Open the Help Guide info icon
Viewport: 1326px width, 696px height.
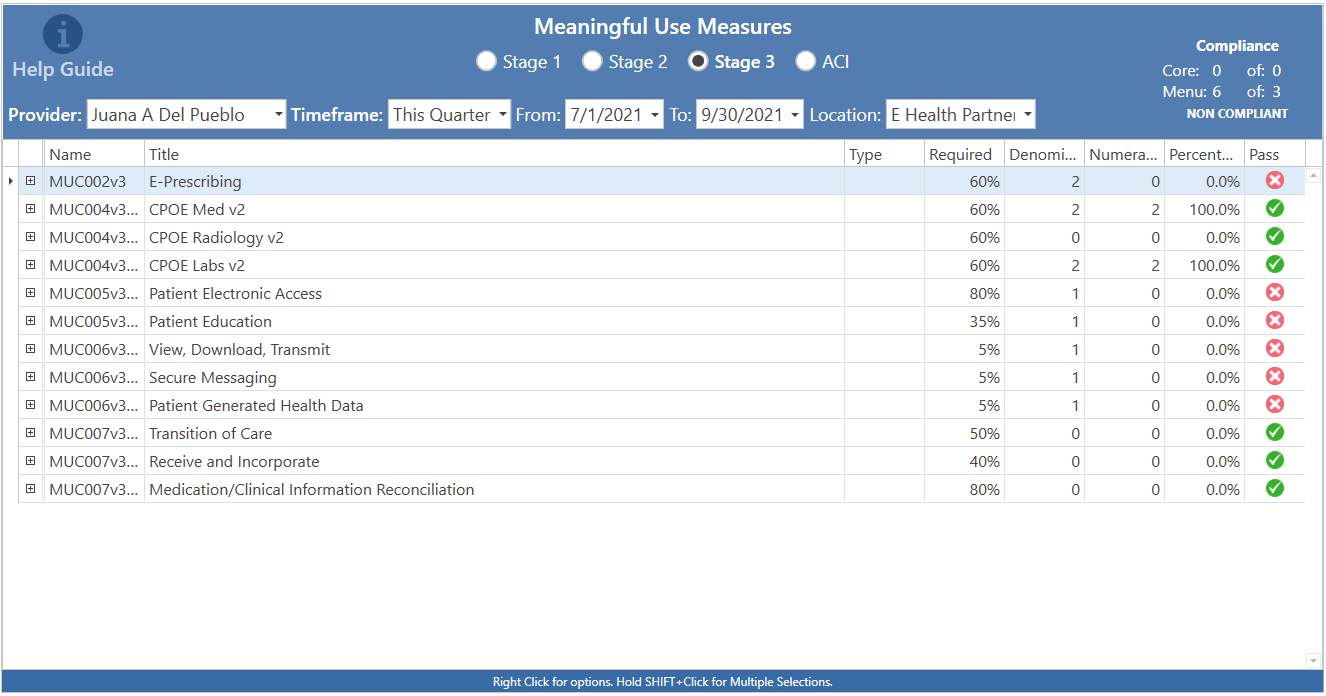pyautogui.click(x=63, y=35)
